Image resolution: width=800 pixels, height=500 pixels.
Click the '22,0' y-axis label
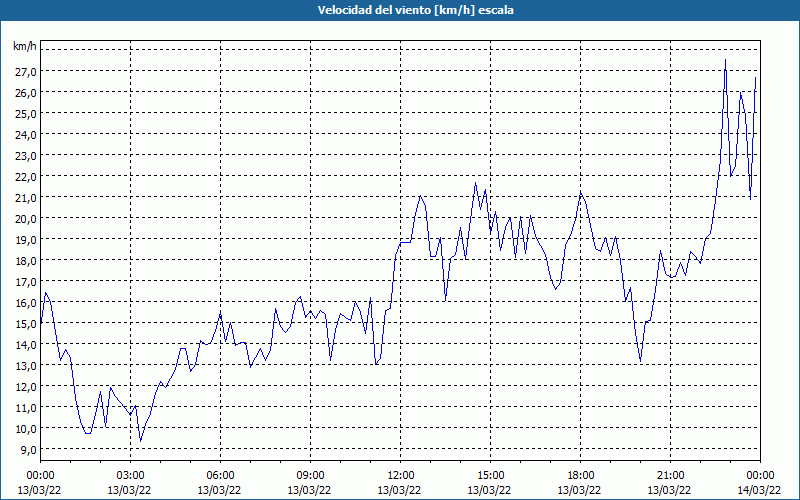[26, 177]
